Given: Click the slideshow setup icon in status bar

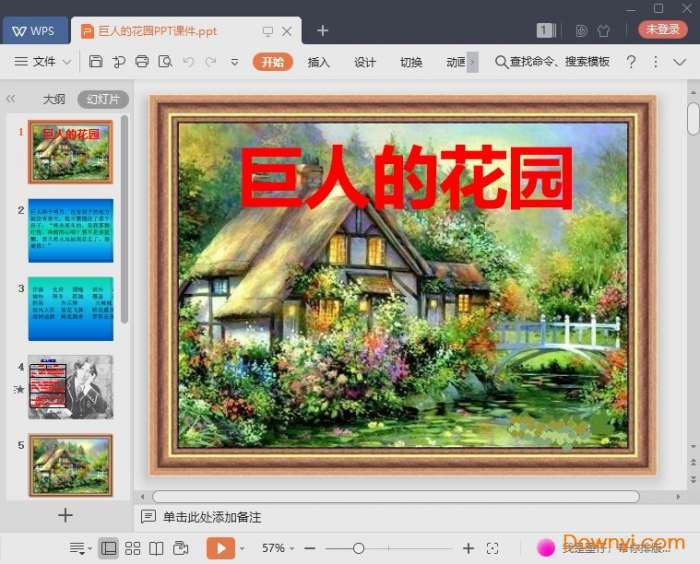Looking at the screenshot, I should [x=180, y=548].
